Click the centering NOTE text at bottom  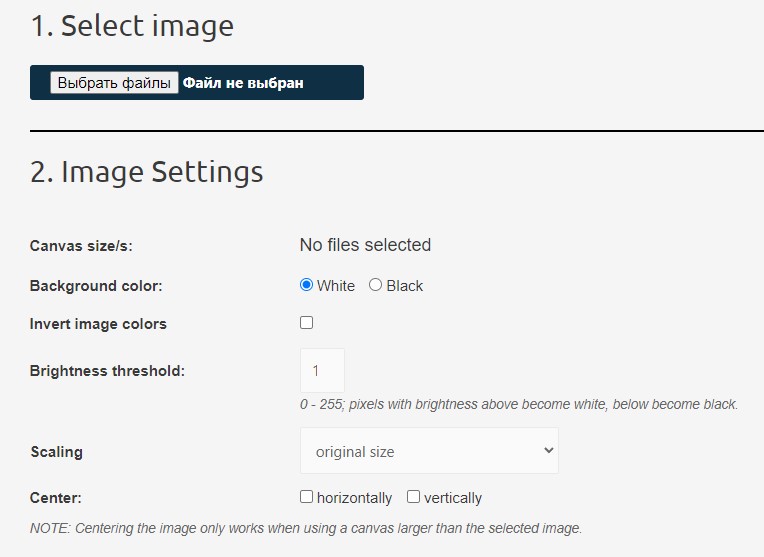click(x=305, y=528)
